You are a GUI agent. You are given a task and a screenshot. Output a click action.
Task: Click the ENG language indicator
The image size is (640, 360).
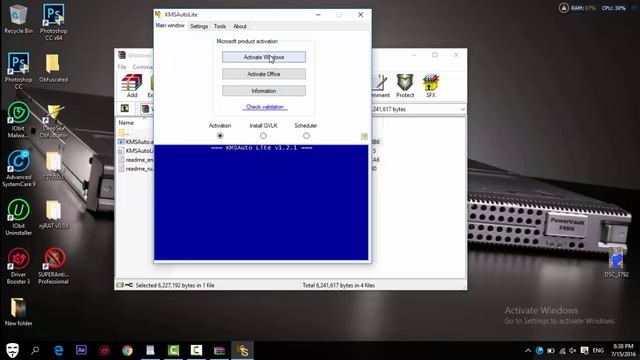[x=598, y=351]
